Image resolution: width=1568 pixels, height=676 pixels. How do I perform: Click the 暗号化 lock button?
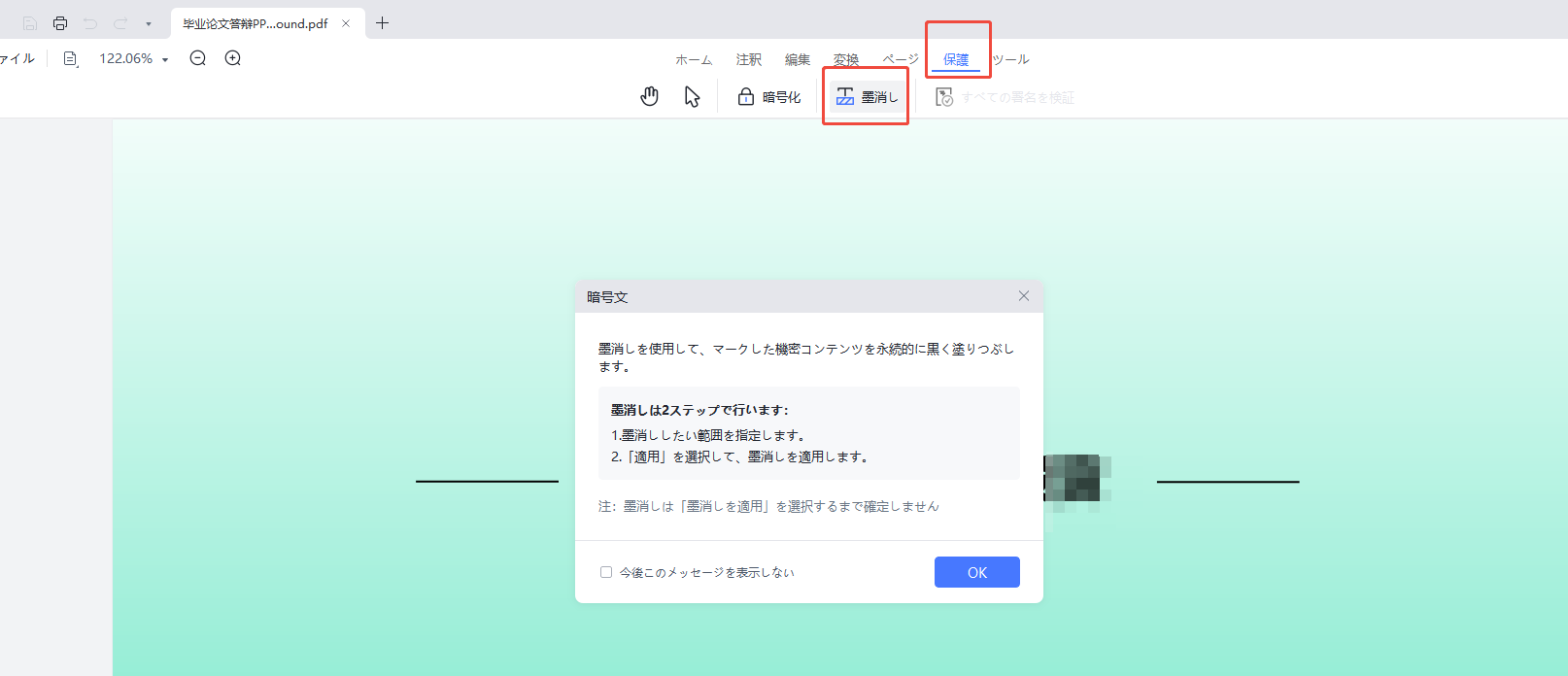(x=769, y=96)
